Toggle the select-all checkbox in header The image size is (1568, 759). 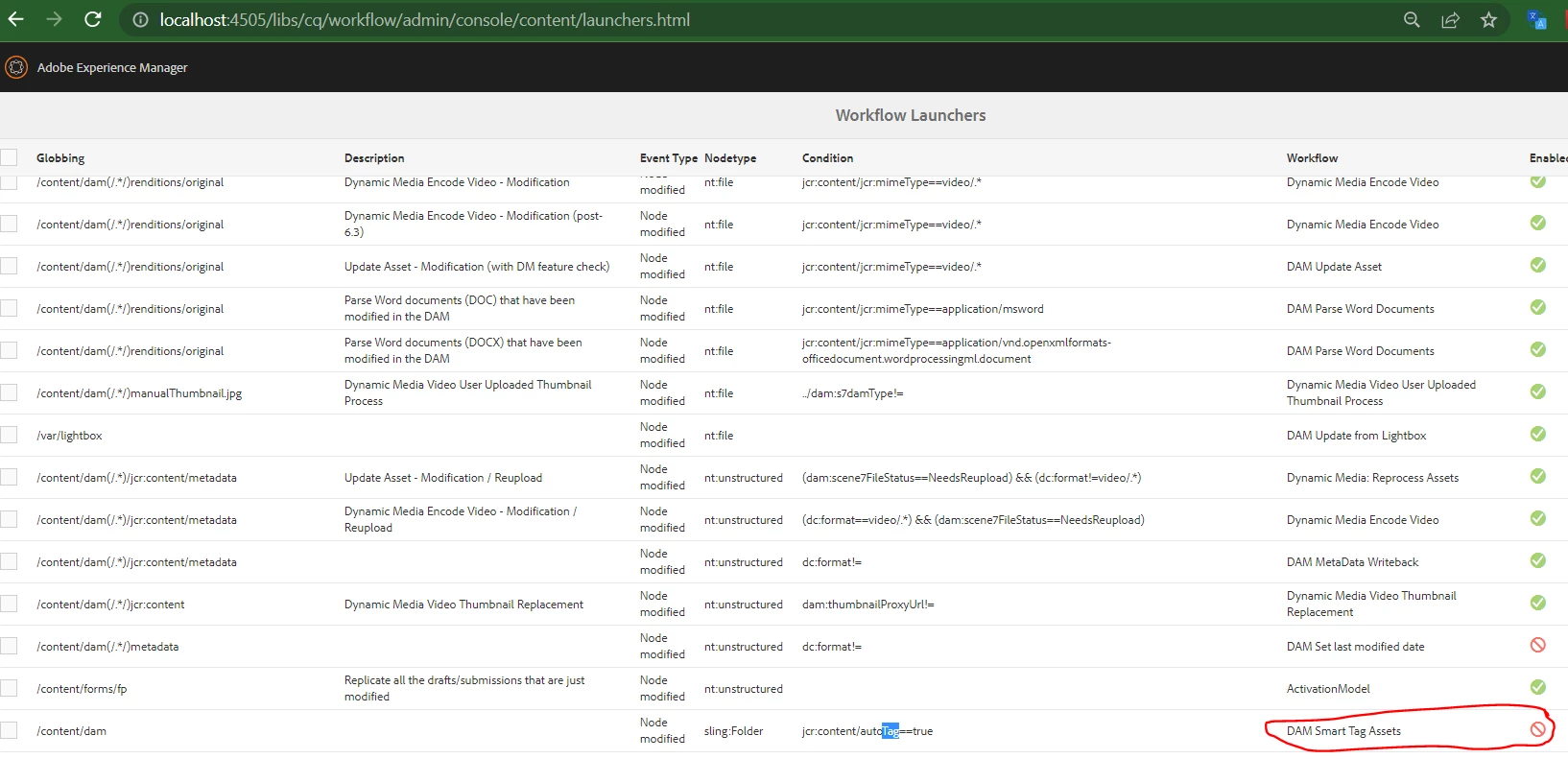(9, 157)
